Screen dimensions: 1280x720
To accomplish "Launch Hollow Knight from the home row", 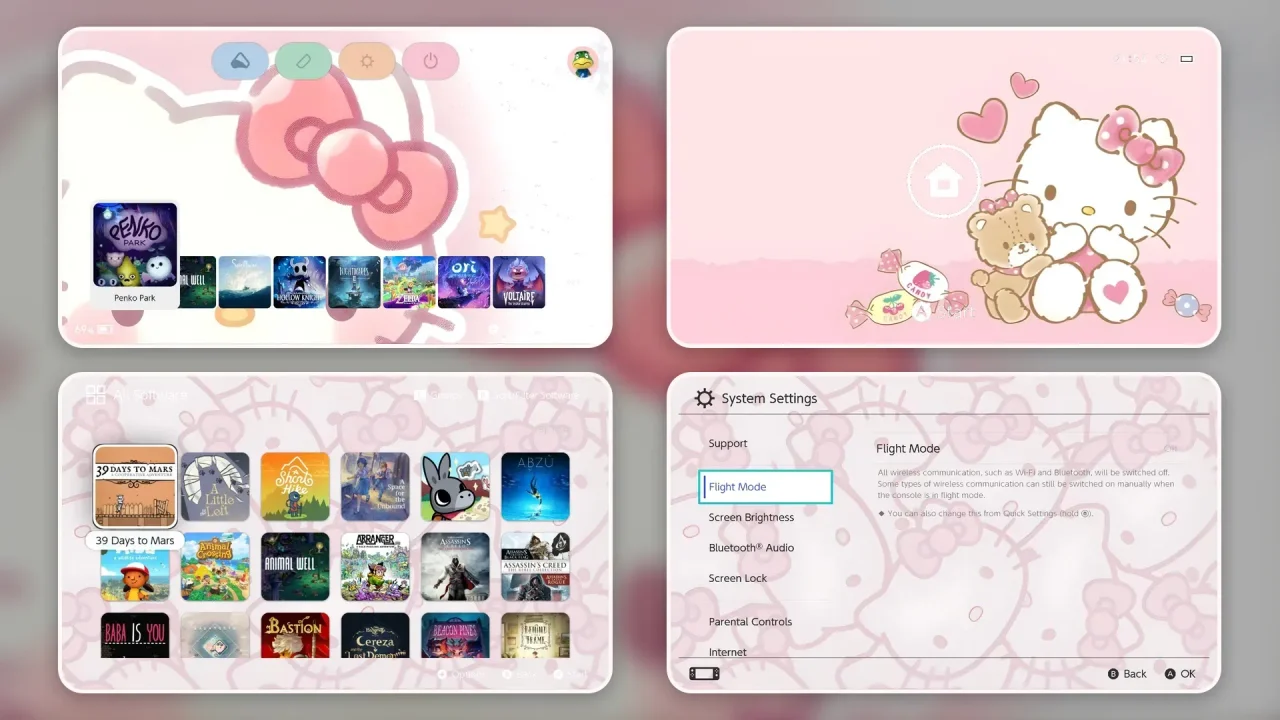I will coord(300,282).
